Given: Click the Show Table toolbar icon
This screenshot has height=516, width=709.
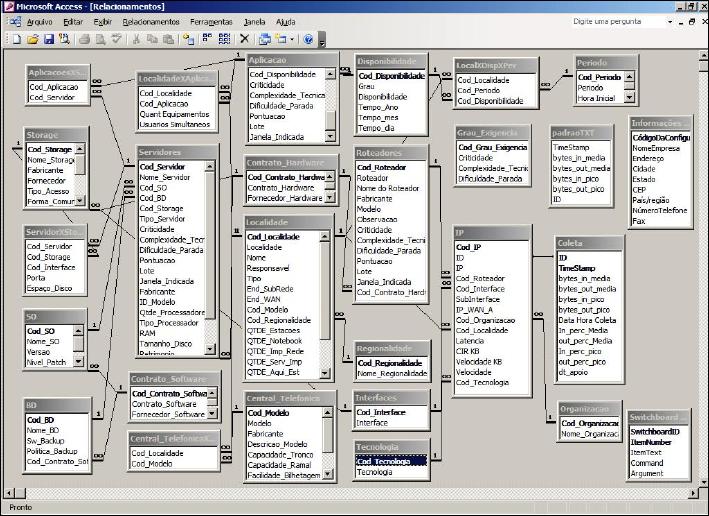Looking at the screenshot, I should (189, 39).
